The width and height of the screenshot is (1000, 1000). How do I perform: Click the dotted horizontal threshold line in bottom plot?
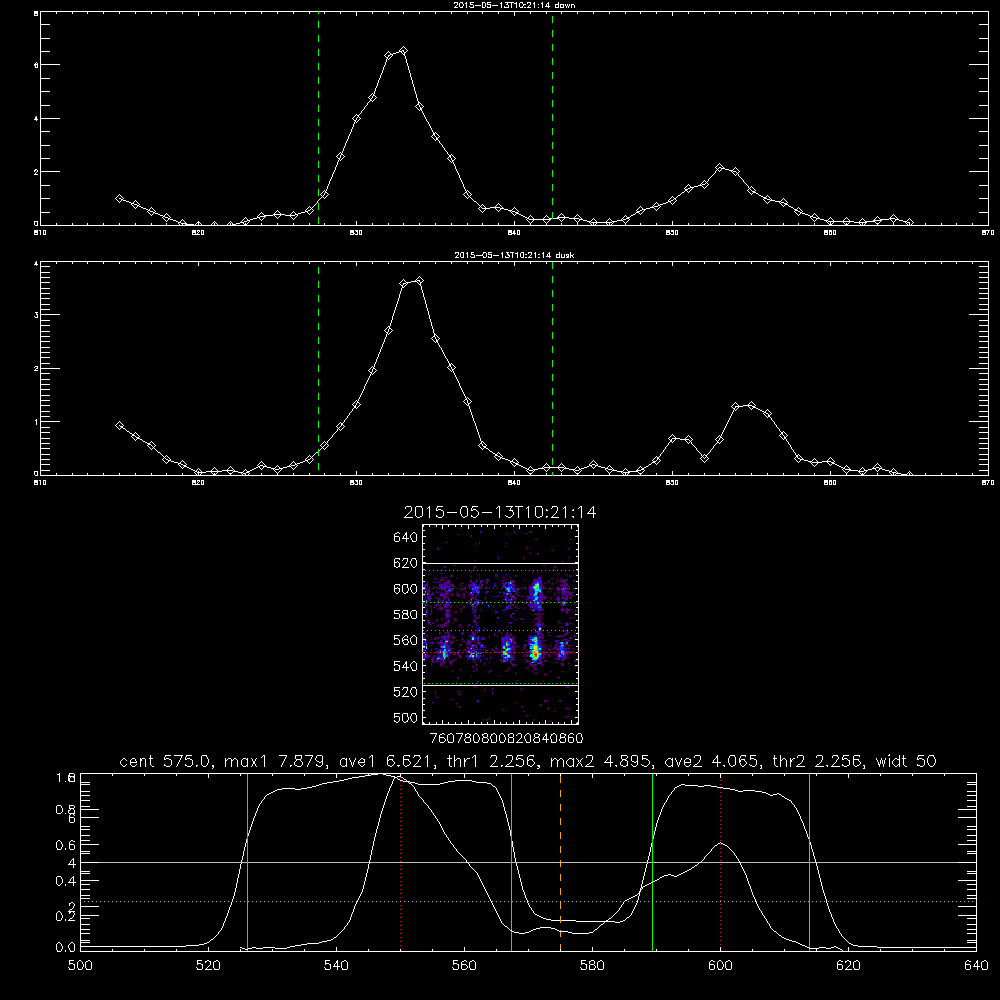click(x=528, y=901)
